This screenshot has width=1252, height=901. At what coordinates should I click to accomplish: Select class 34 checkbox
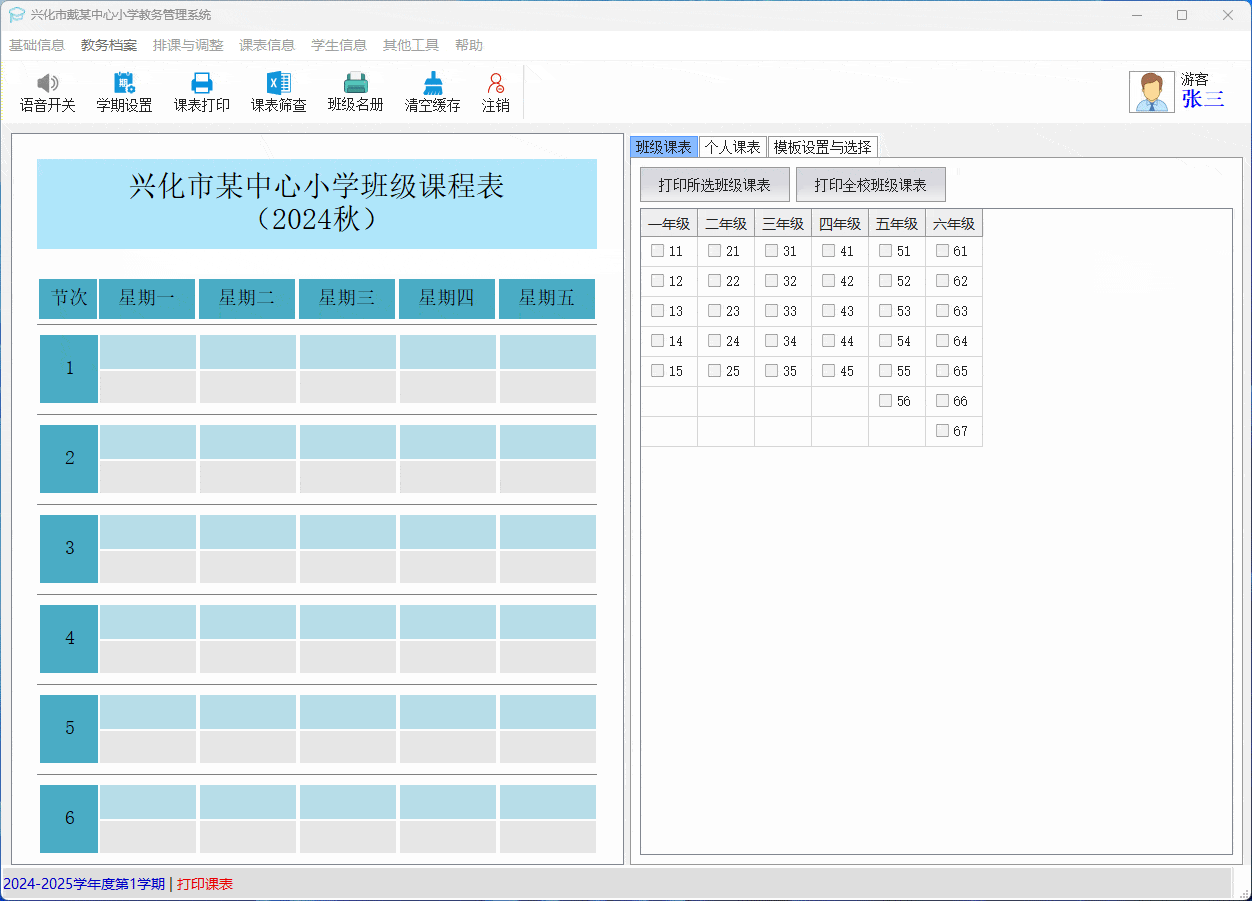pos(771,341)
